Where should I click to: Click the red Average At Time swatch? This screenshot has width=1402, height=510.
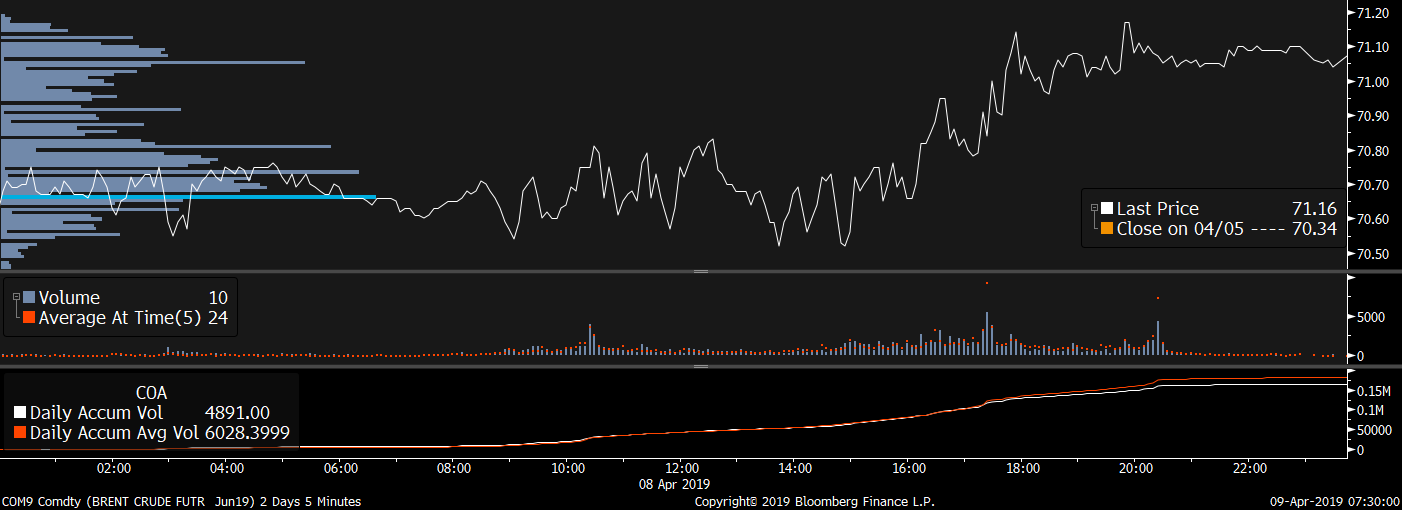pyautogui.click(x=29, y=317)
